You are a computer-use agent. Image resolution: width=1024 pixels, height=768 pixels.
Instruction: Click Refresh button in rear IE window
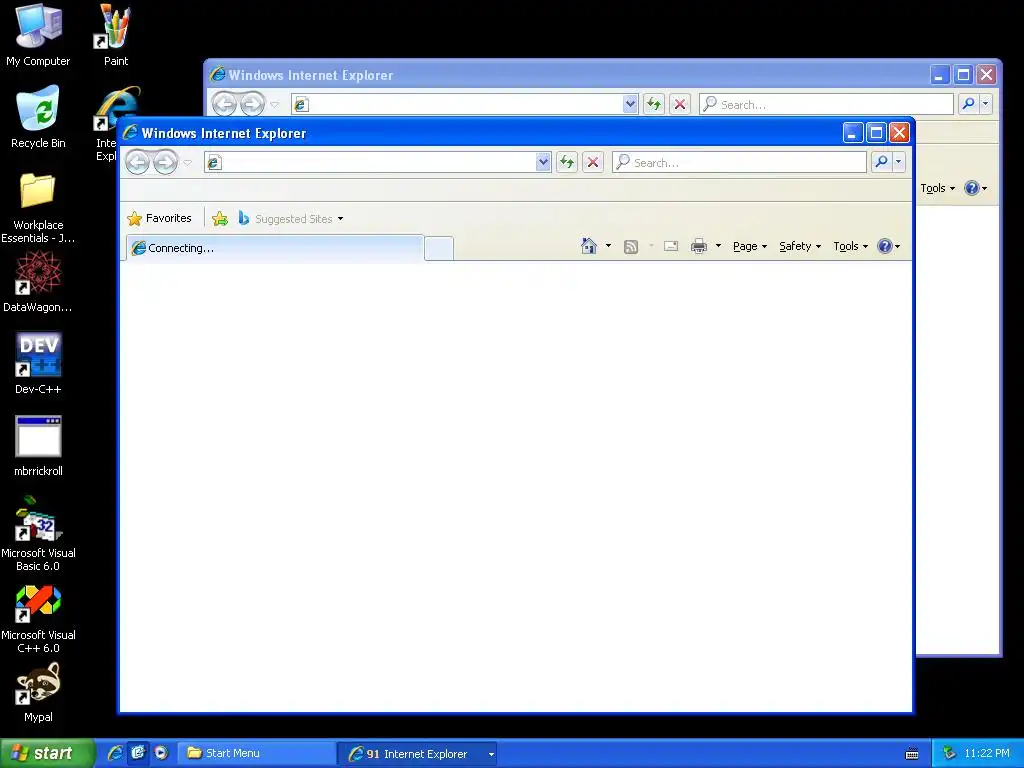pos(654,104)
